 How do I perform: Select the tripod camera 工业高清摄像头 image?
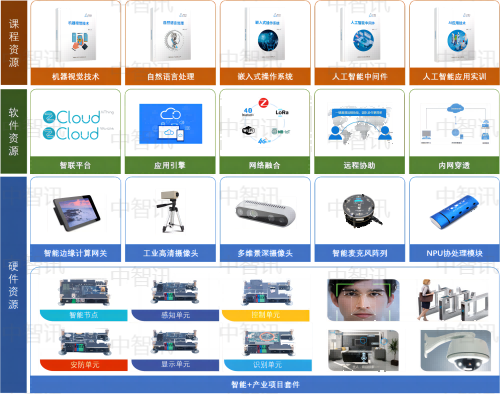tap(172, 211)
